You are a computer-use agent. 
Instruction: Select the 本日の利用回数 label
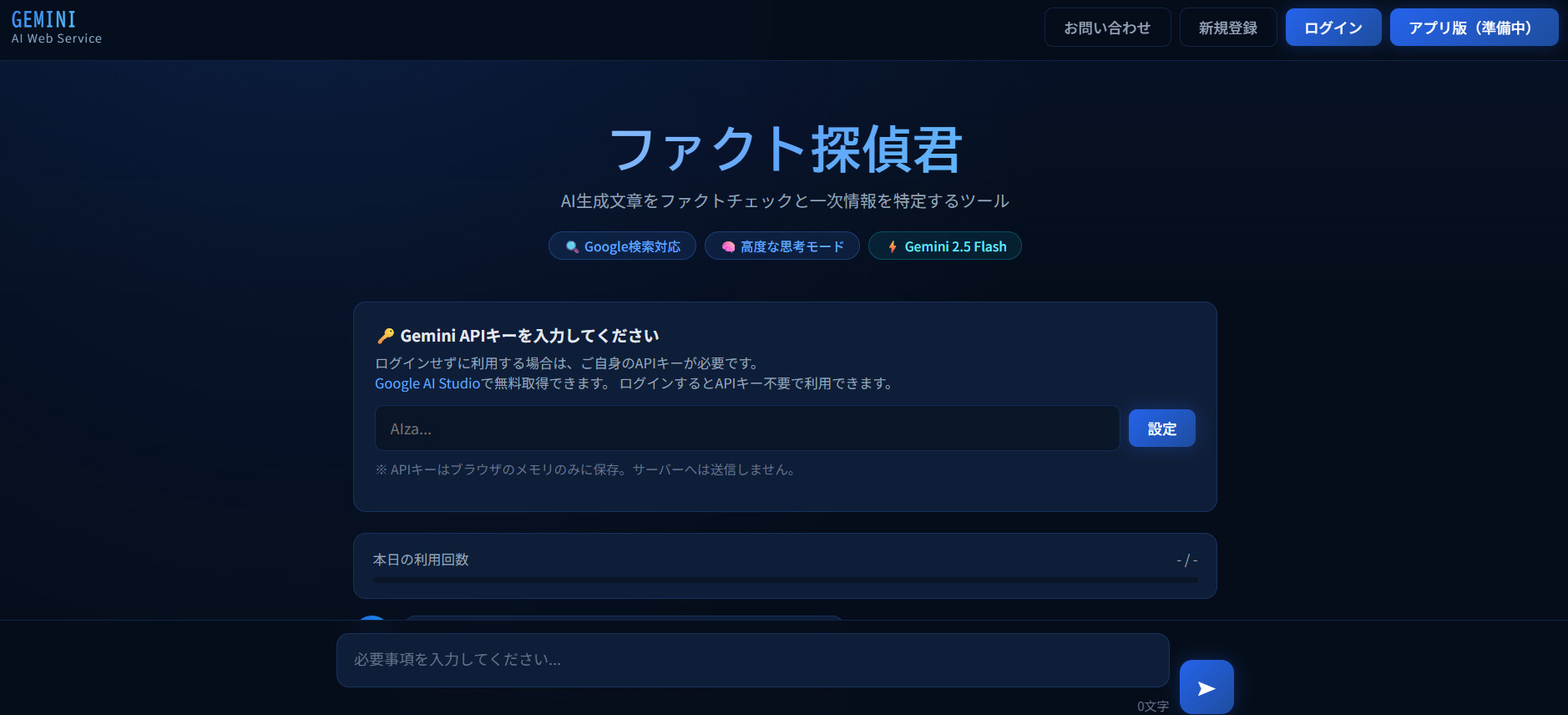421,560
